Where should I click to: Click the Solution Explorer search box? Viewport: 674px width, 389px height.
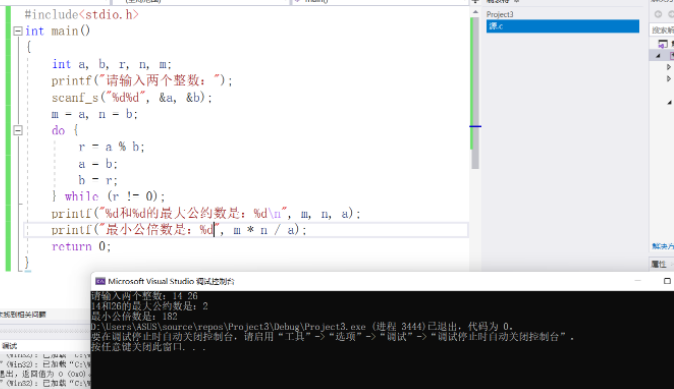pos(662,30)
